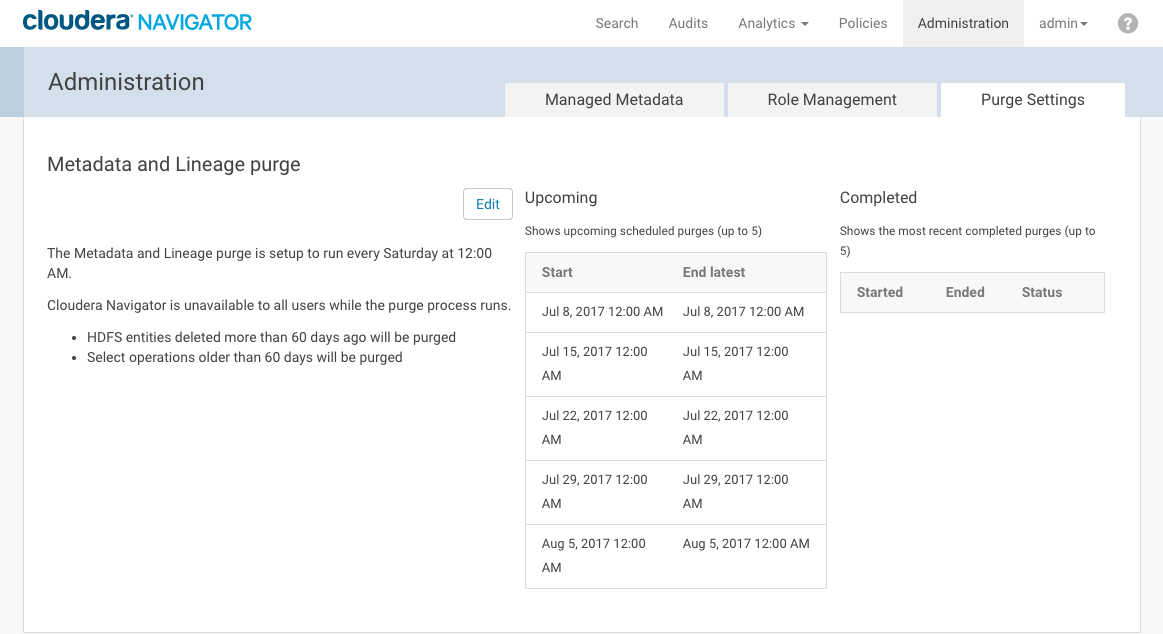Open the Audits page
The image size is (1163, 634).
[x=688, y=23]
